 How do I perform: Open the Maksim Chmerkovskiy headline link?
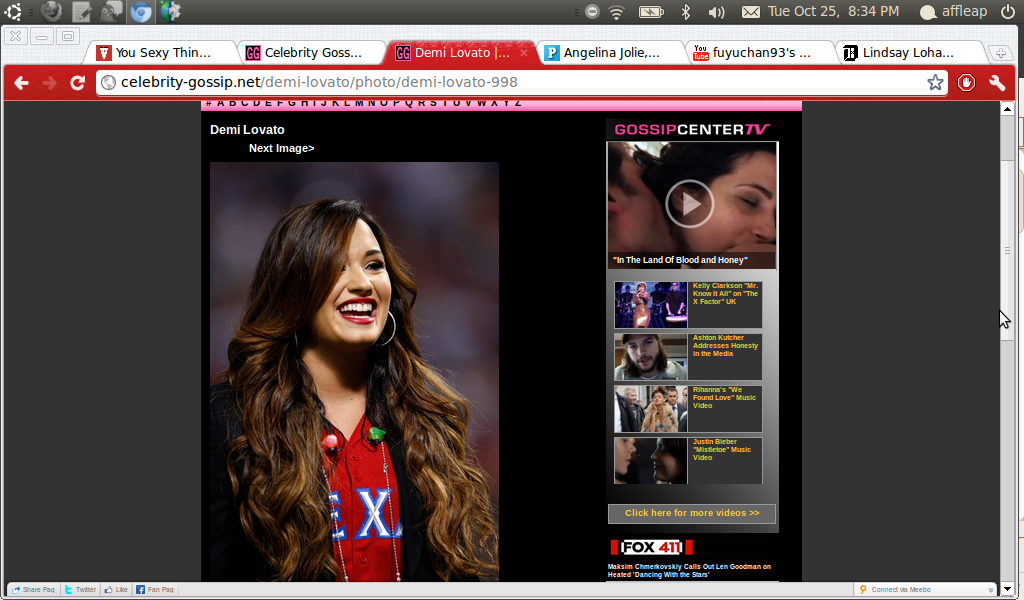click(x=689, y=571)
